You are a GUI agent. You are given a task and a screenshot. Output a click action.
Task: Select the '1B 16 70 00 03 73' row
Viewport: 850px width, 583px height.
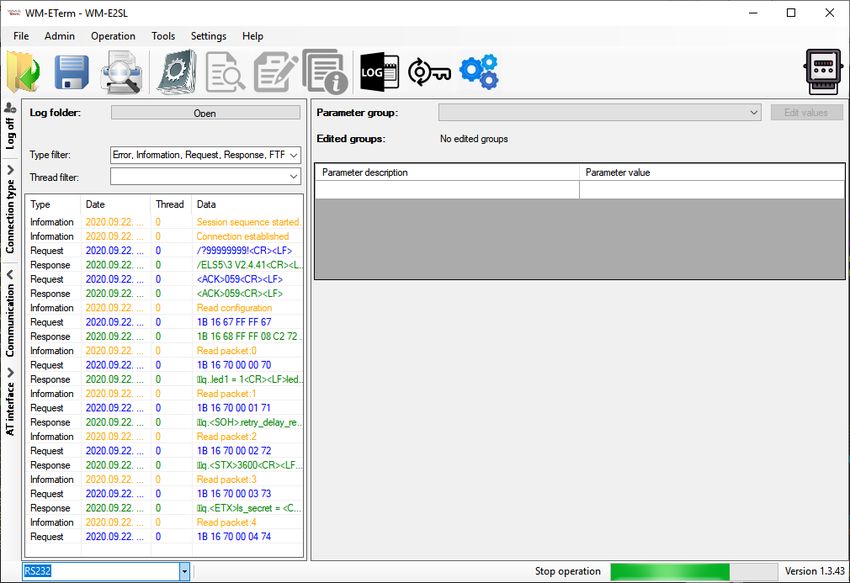click(164, 494)
